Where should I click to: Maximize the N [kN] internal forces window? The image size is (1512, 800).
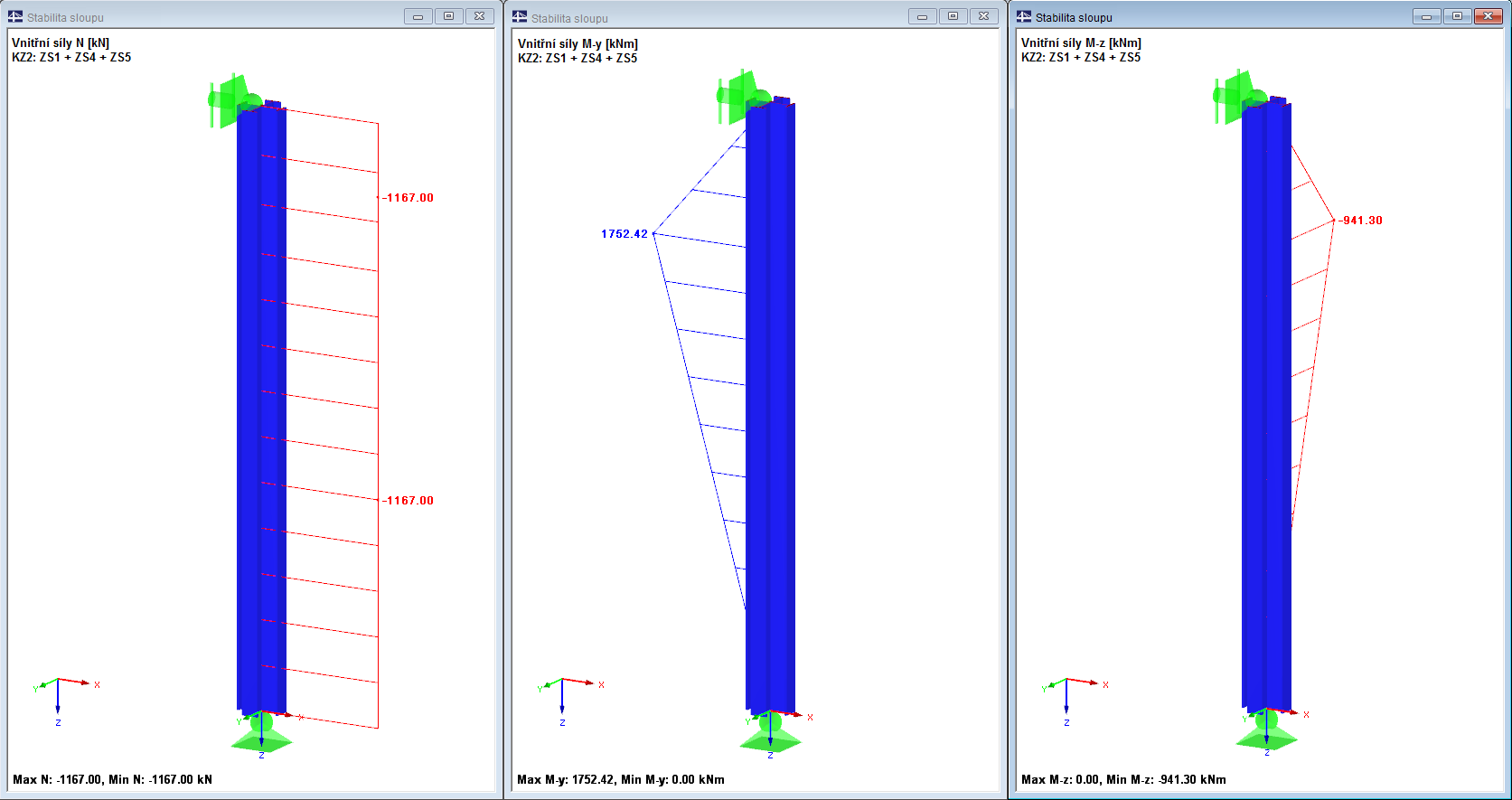click(x=448, y=16)
